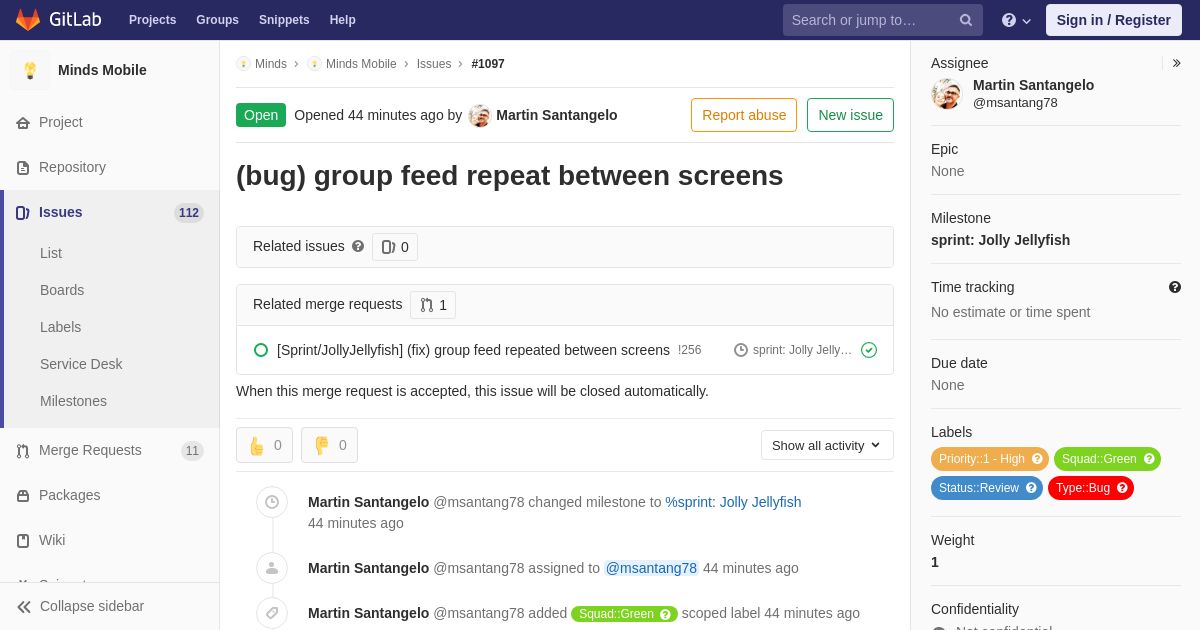Click the Minds breadcrumb link
1200x630 pixels.
271,64
